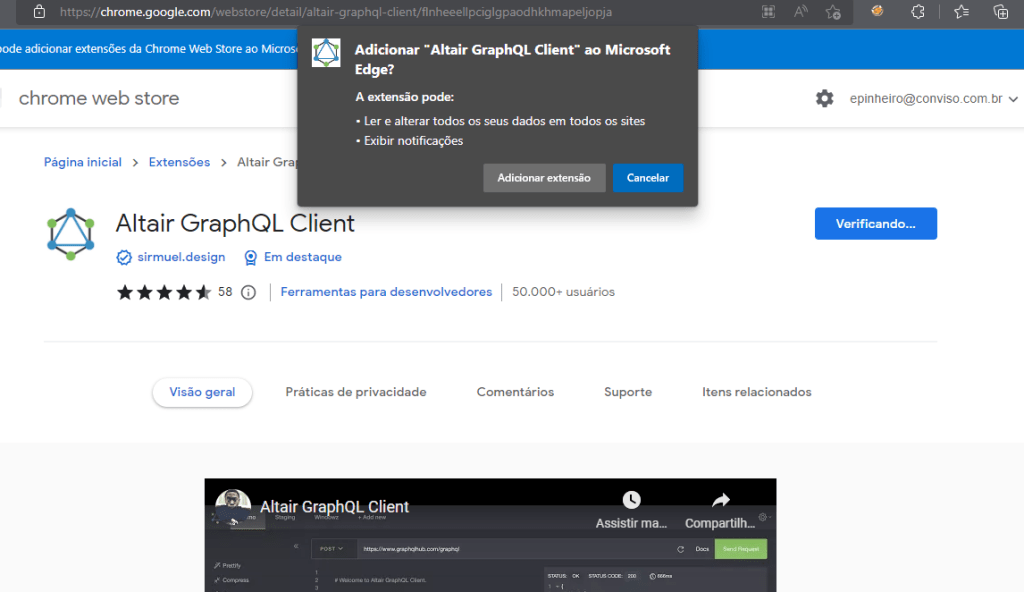Screen dimensions: 1024x592
Task: Click the chrome web store title
Action: 99,98
